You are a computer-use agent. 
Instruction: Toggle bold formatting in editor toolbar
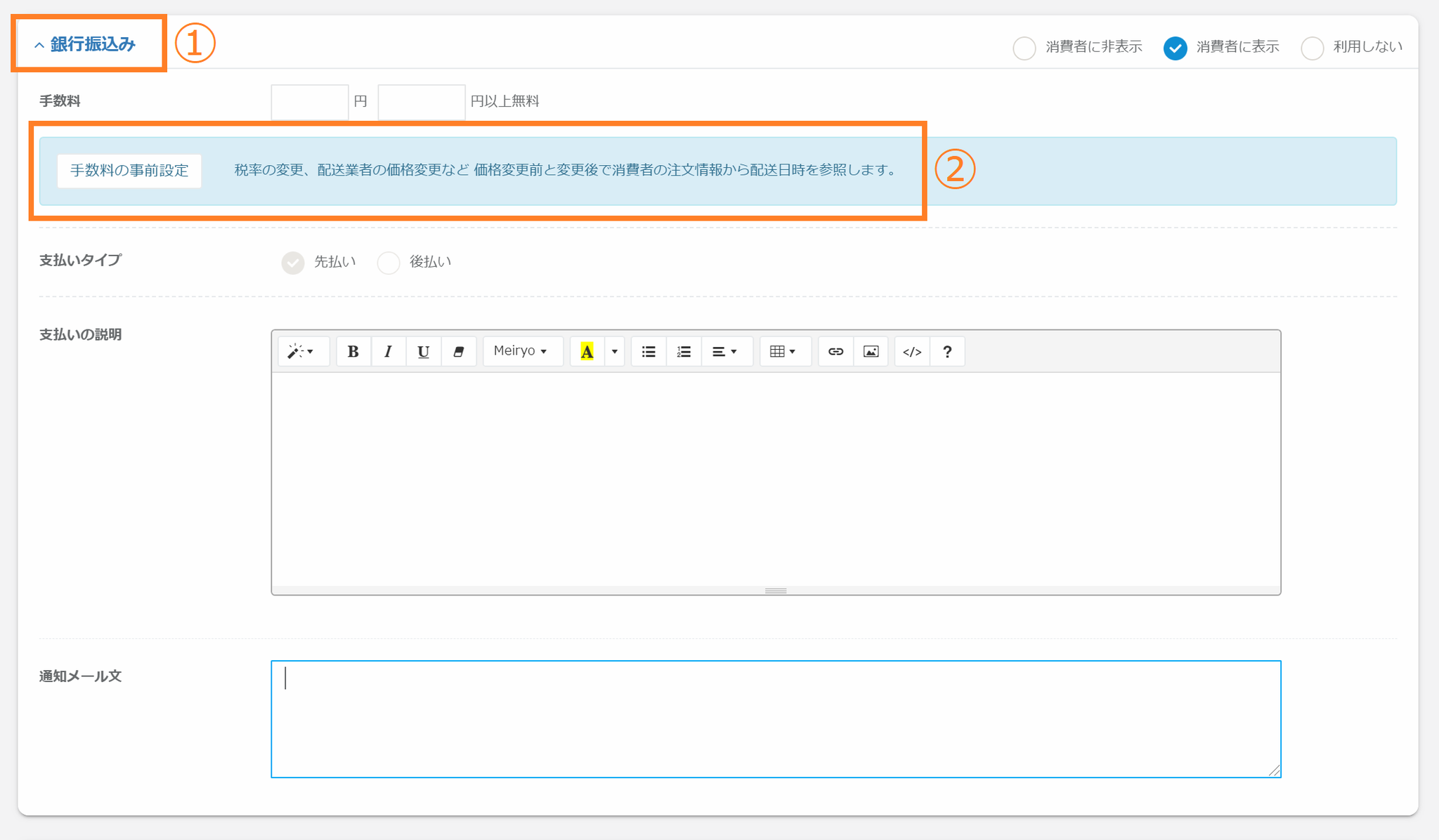[353, 351]
